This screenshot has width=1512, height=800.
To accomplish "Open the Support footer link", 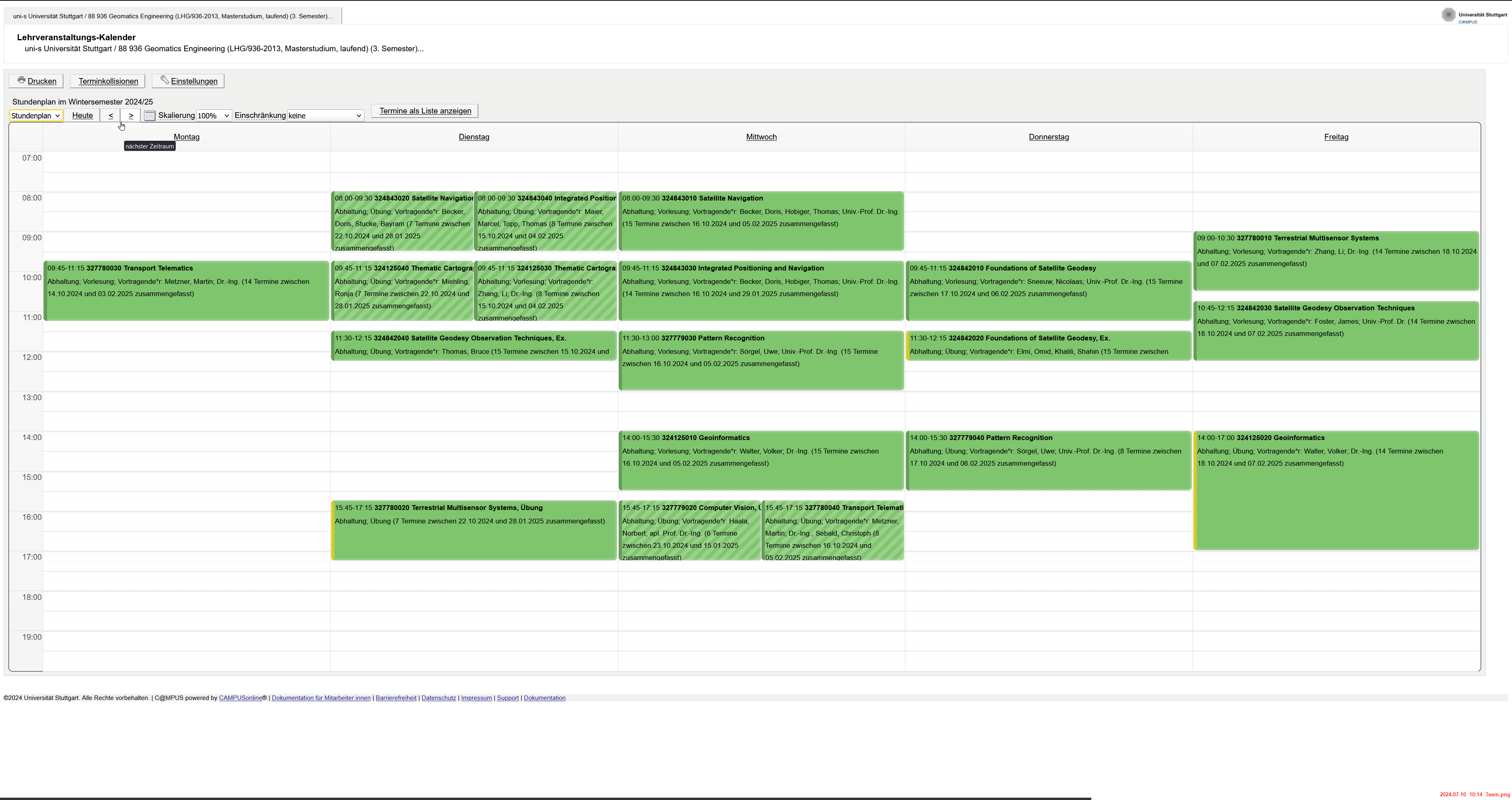I will (508, 698).
